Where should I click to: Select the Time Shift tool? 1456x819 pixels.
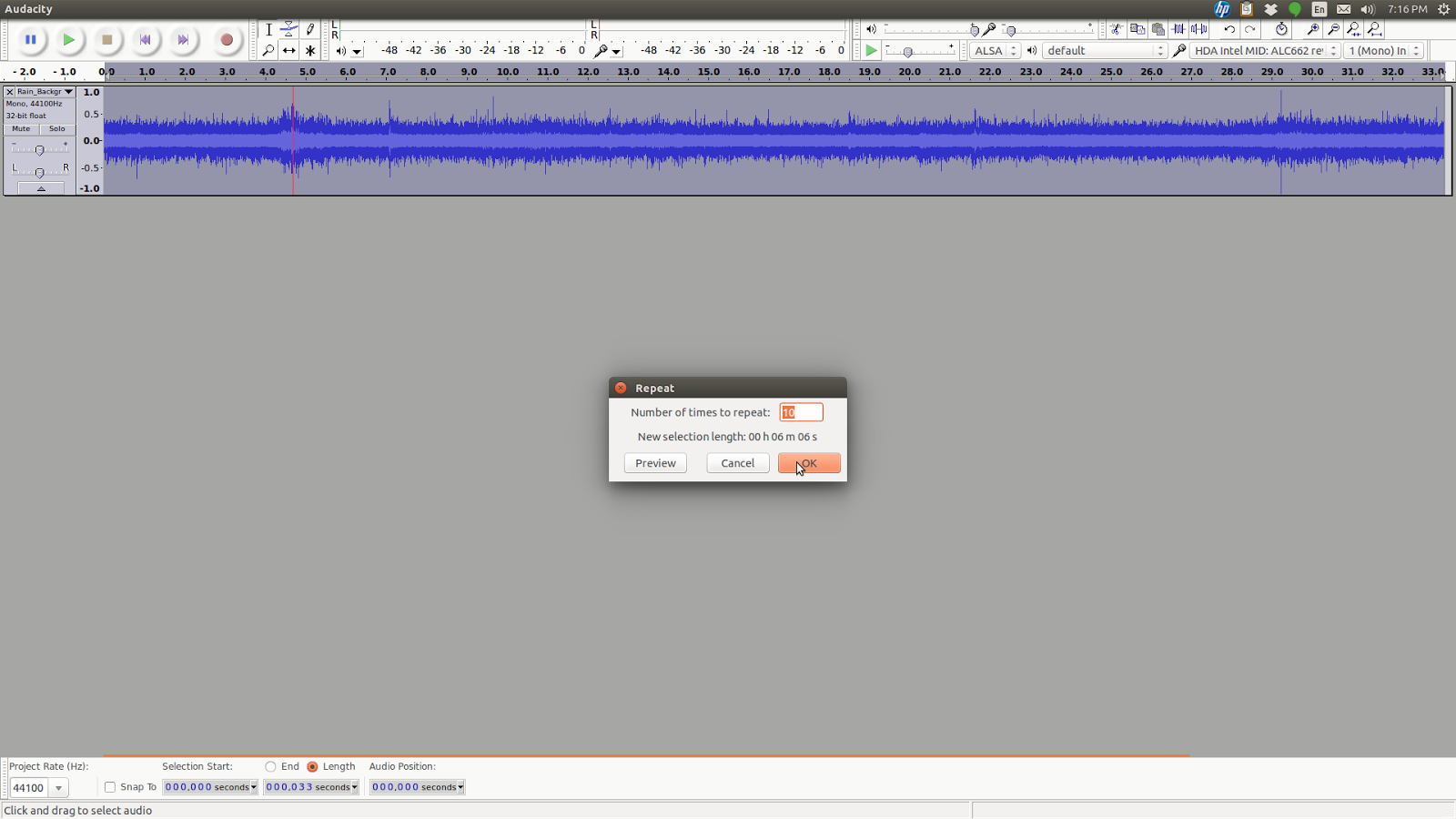click(289, 51)
